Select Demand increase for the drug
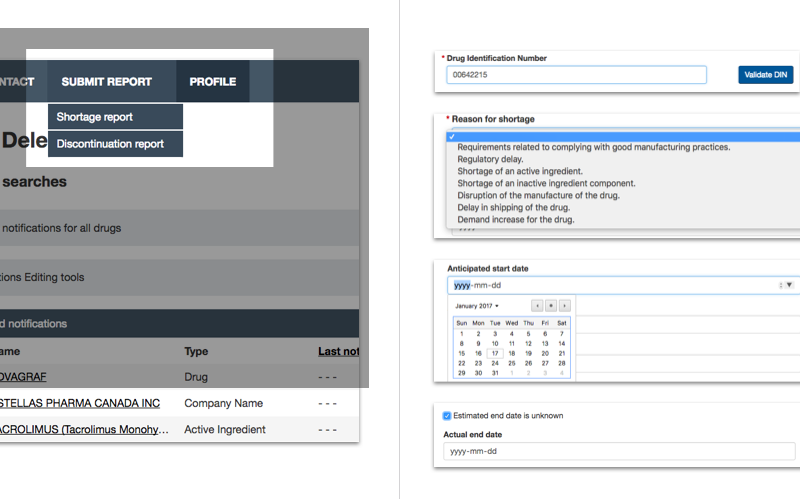Image resolution: width=800 pixels, height=500 pixels. click(x=516, y=219)
